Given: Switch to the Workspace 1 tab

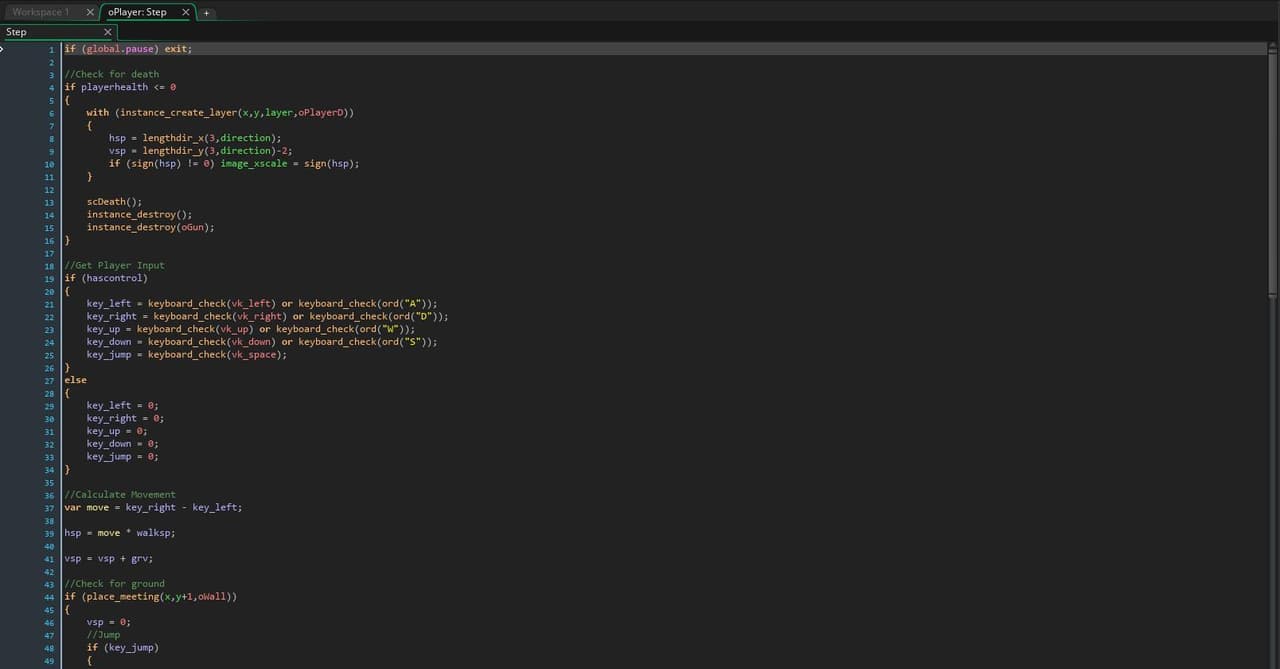Looking at the screenshot, I should point(41,12).
